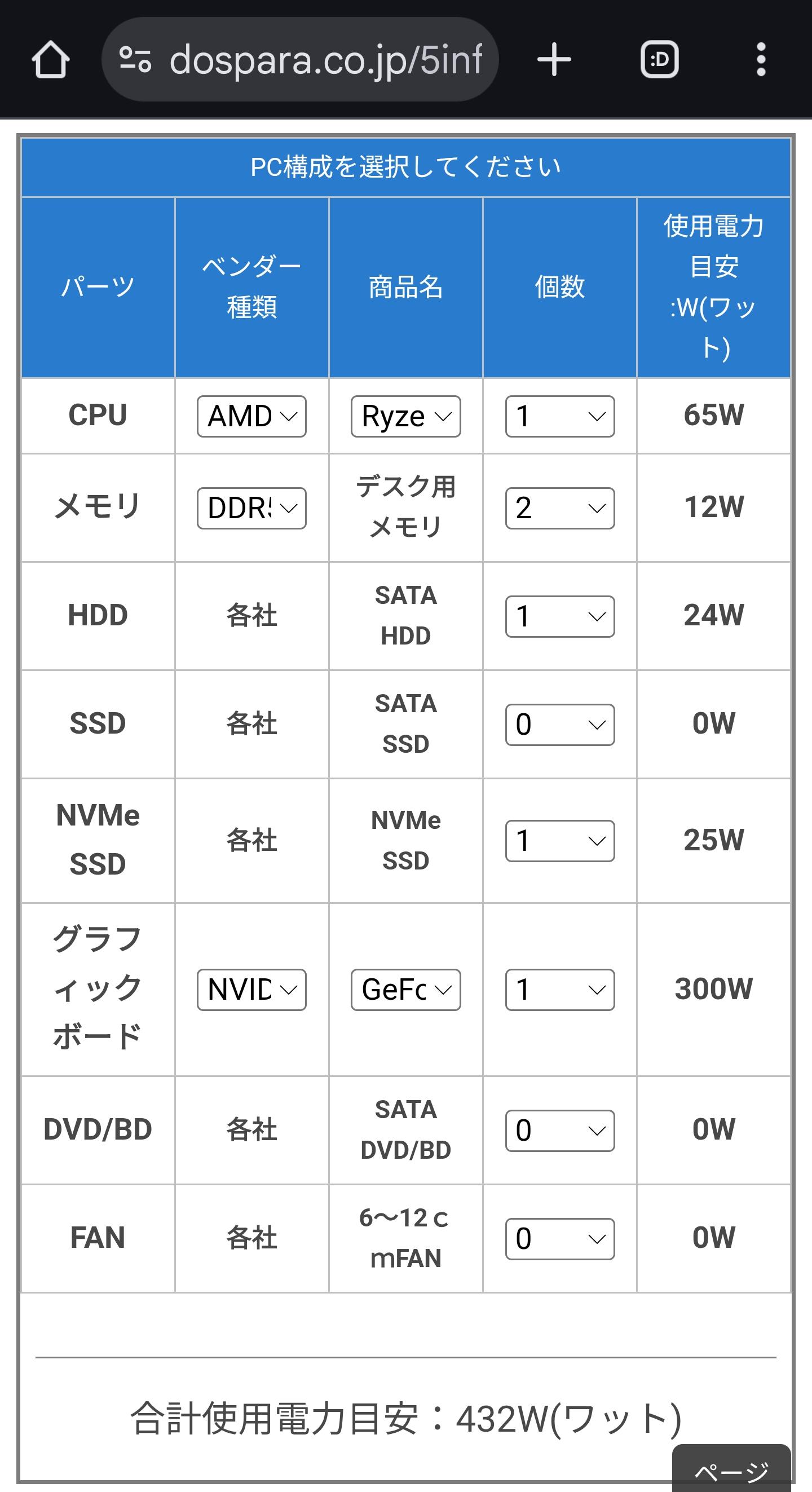The height and width of the screenshot is (1492, 812).
Task: Tap the browser home icon
Action: 50,59
